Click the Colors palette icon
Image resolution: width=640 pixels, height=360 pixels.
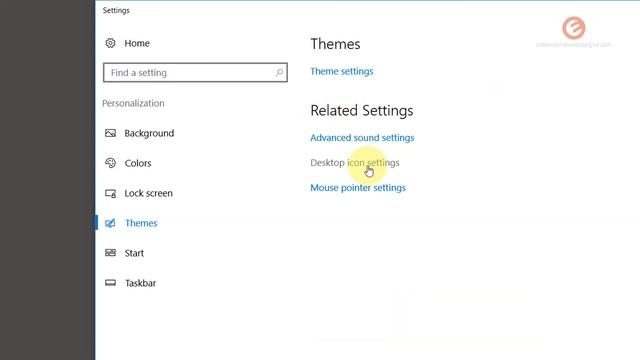110,163
